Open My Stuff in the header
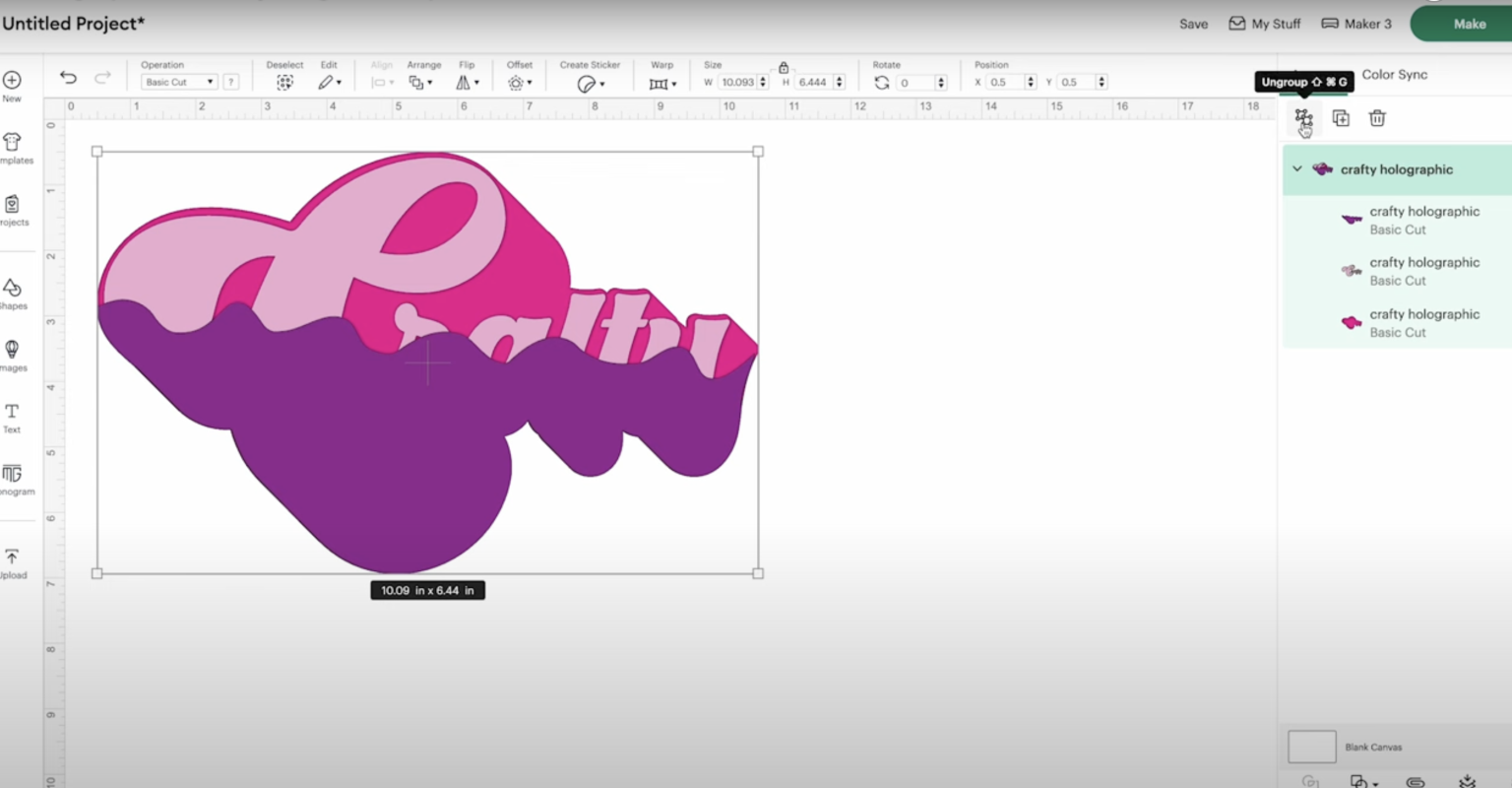The height and width of the screenshot is (788, 1512). 1265,24
